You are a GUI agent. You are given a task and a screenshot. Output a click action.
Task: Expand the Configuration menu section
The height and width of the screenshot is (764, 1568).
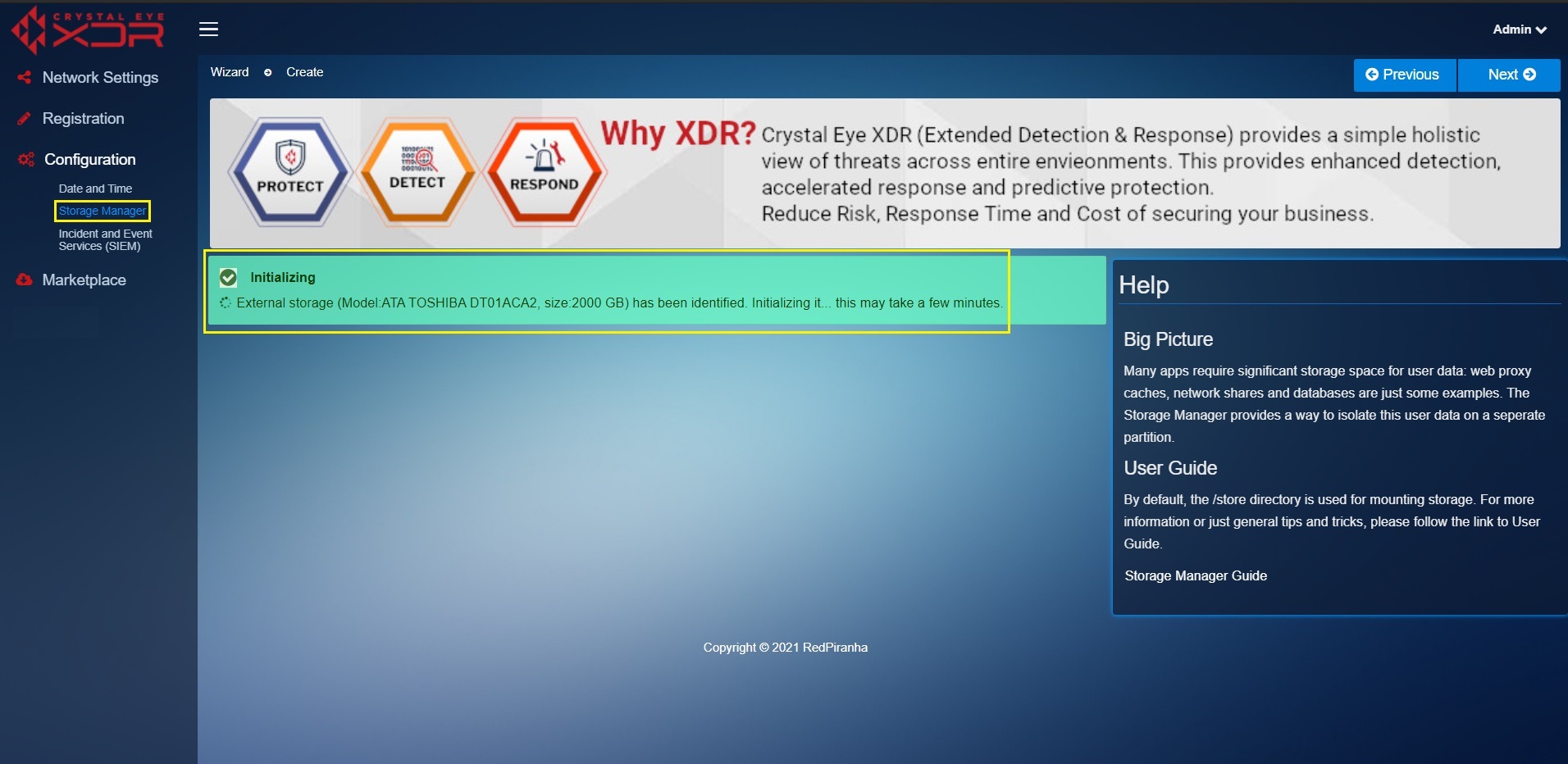coord(89,159)
